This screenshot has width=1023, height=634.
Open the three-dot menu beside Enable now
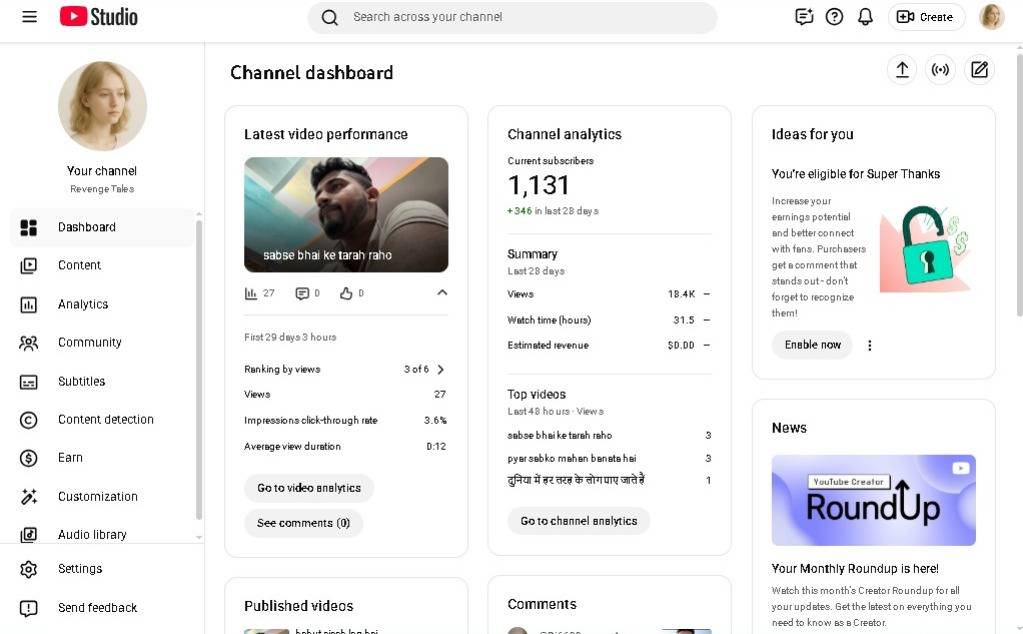tap(869, 345)
